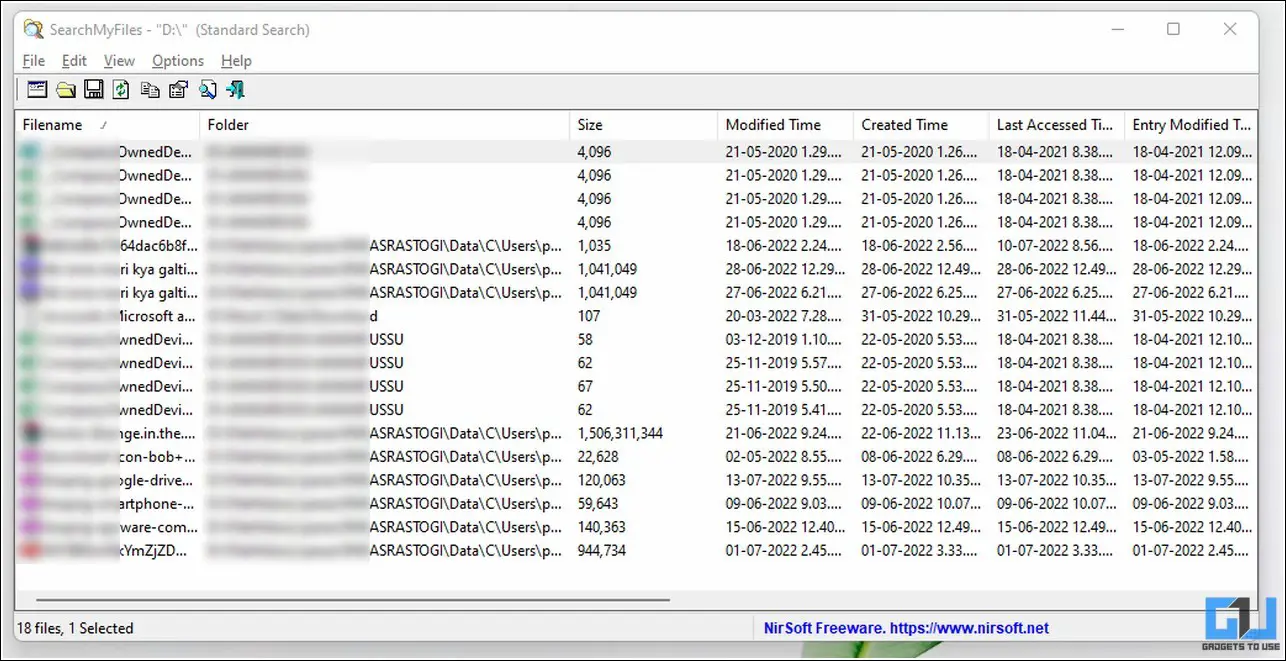Click the SearchMyFiles title bar app icon
The width and height of the screenshot is (1286, 661).
click(34, 29)
